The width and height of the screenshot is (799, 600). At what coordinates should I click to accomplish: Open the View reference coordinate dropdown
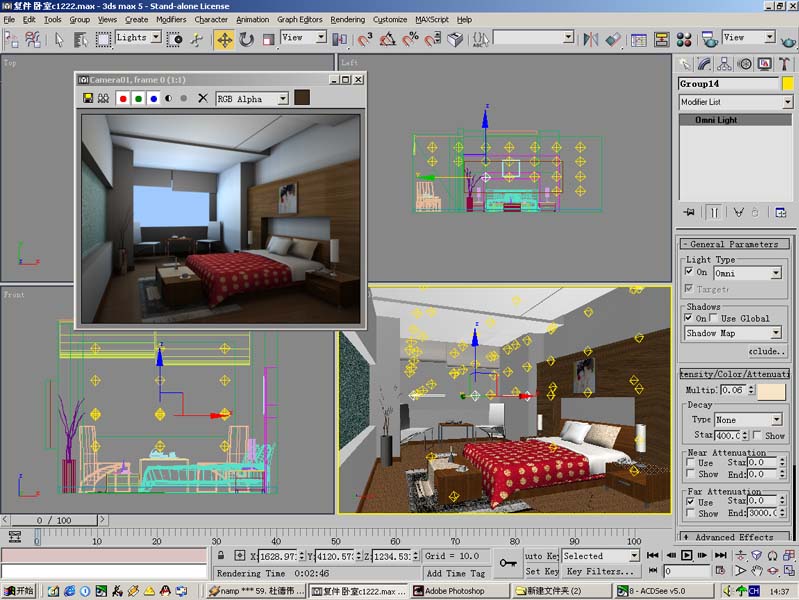321,37
